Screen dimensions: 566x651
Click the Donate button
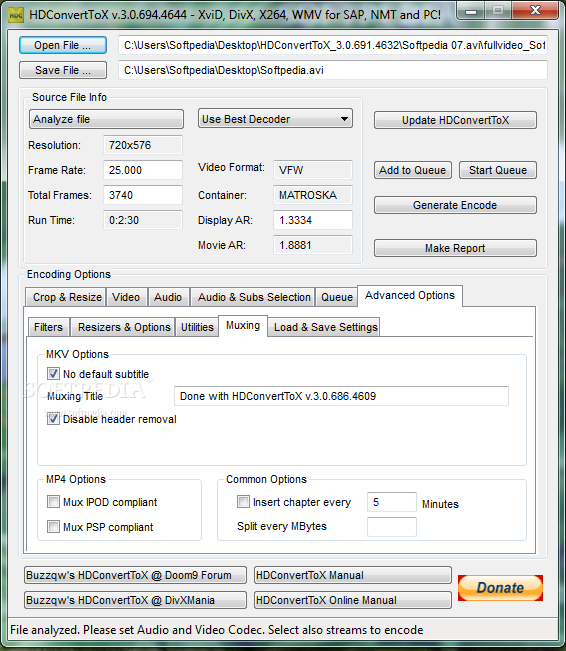(500, 588)
